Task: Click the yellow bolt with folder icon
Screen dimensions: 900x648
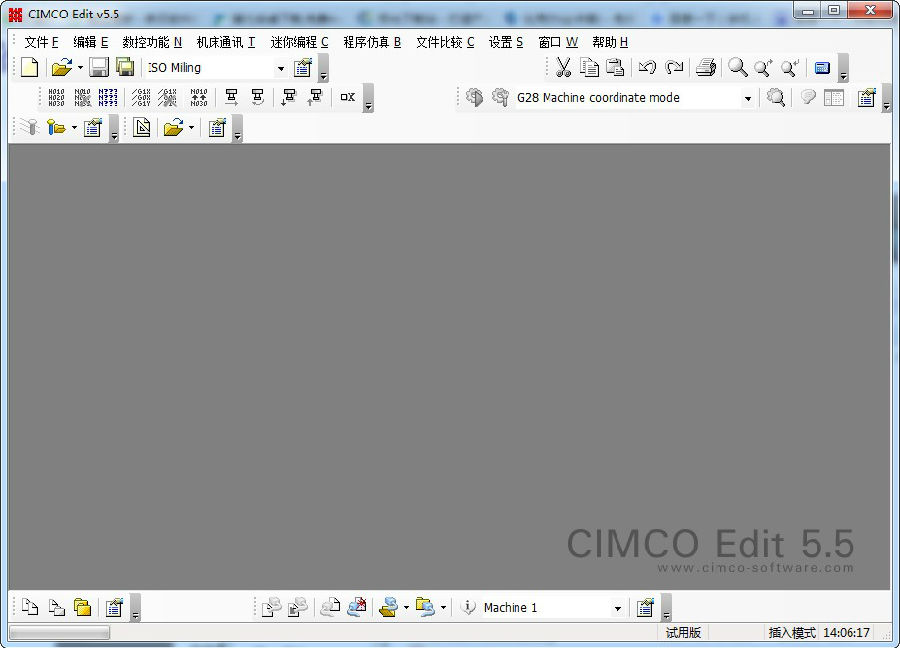Action: pos(56,127)
